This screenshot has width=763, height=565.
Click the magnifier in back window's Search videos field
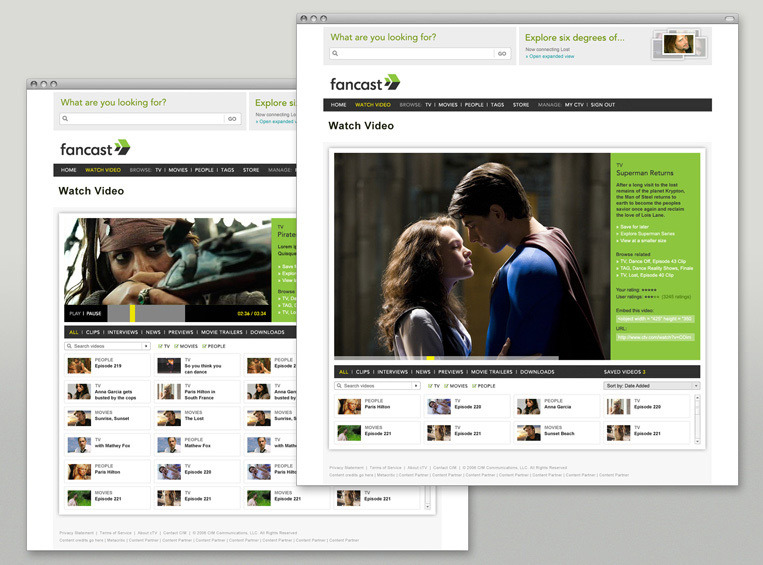click(x=70, y=346)
